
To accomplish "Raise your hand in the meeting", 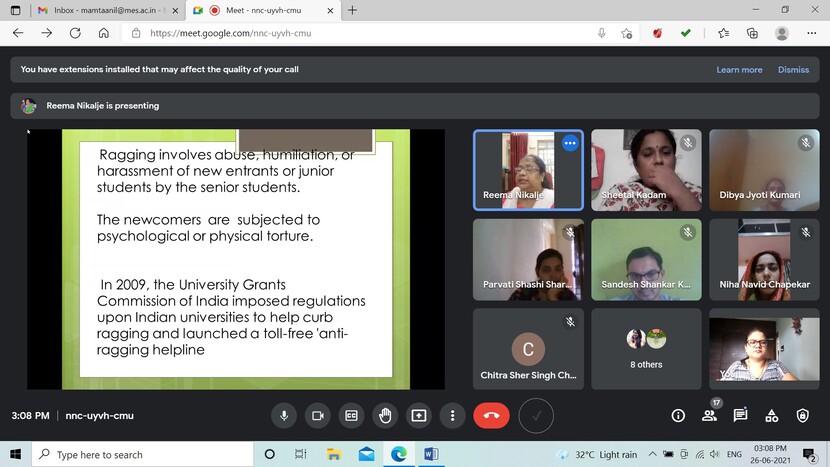I will (x=385, y=415).
